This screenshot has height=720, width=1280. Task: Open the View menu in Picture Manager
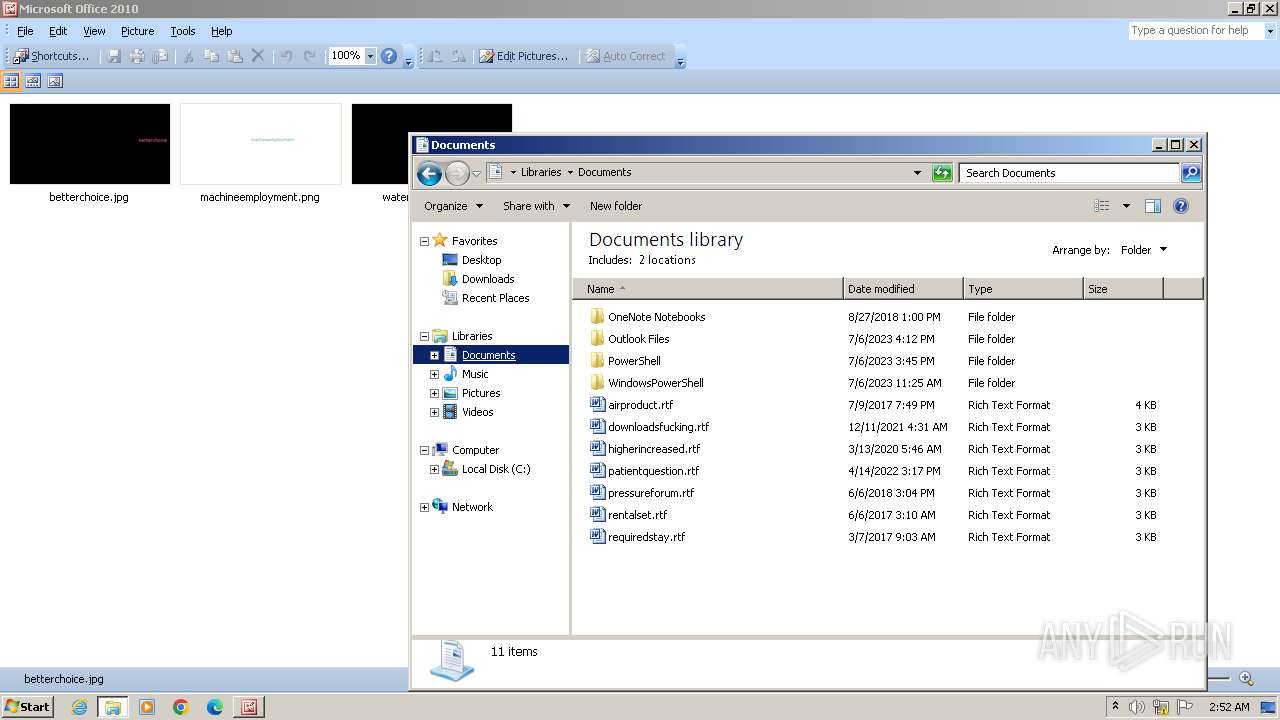[x=94, y=31]
